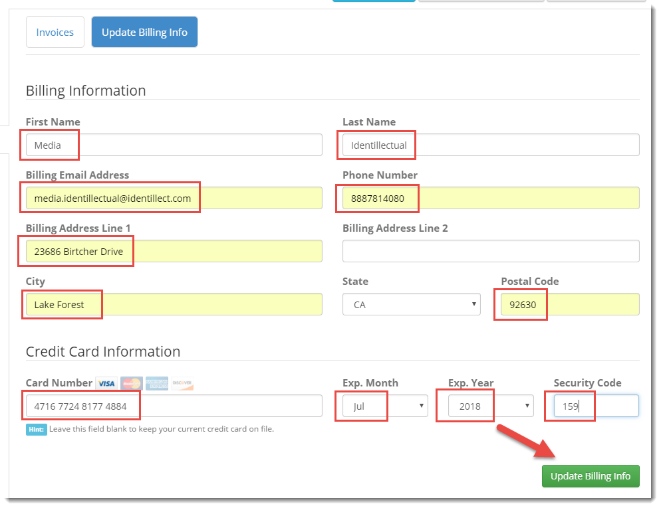Select the blue Update Billing Info tab
661x508 pixels.
pos(145,32)
